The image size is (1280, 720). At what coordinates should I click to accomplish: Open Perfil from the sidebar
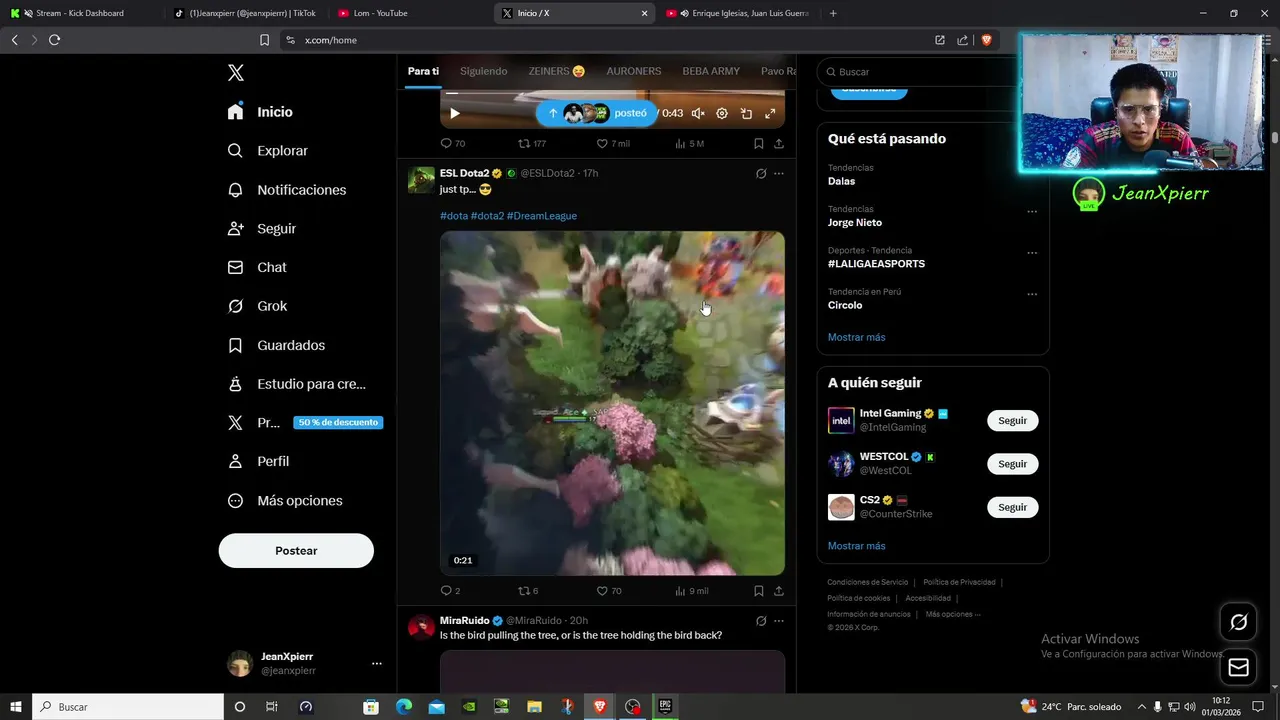258,462
